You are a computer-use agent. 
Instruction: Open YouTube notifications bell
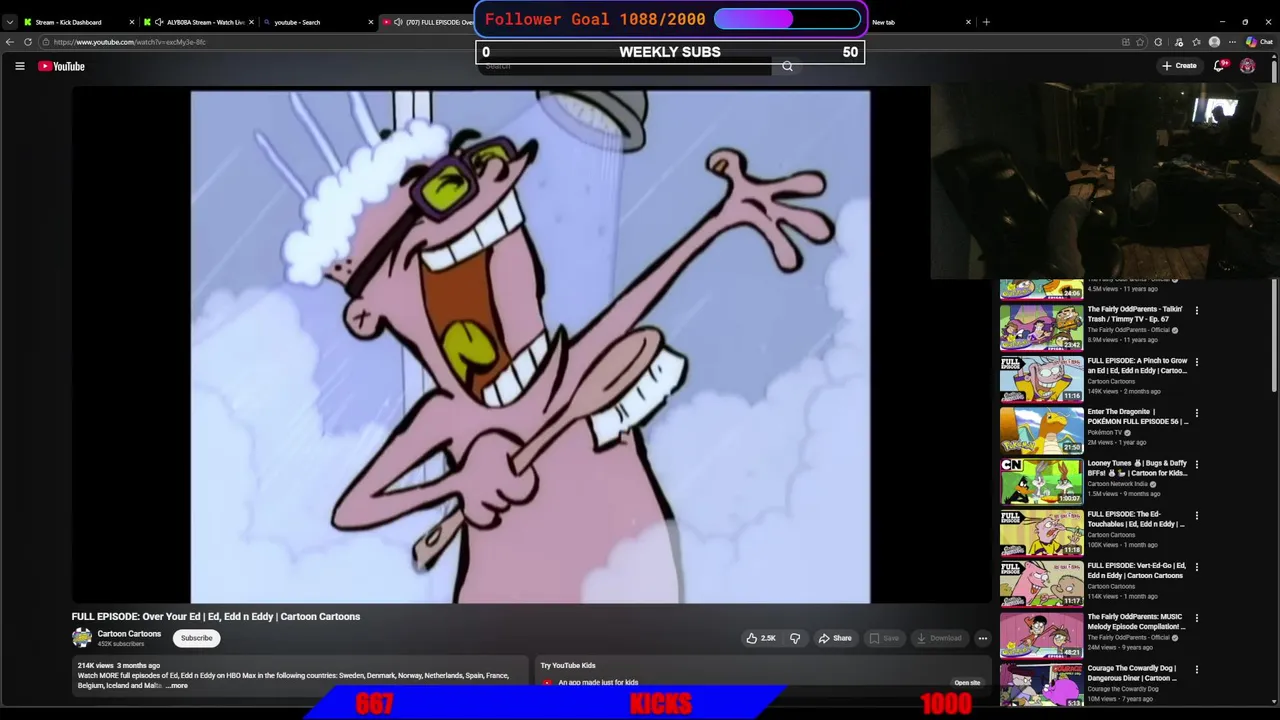point(1219,66)
